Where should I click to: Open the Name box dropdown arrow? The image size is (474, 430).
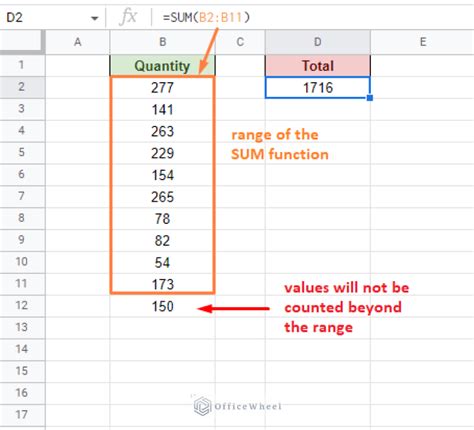pos(95,18)
